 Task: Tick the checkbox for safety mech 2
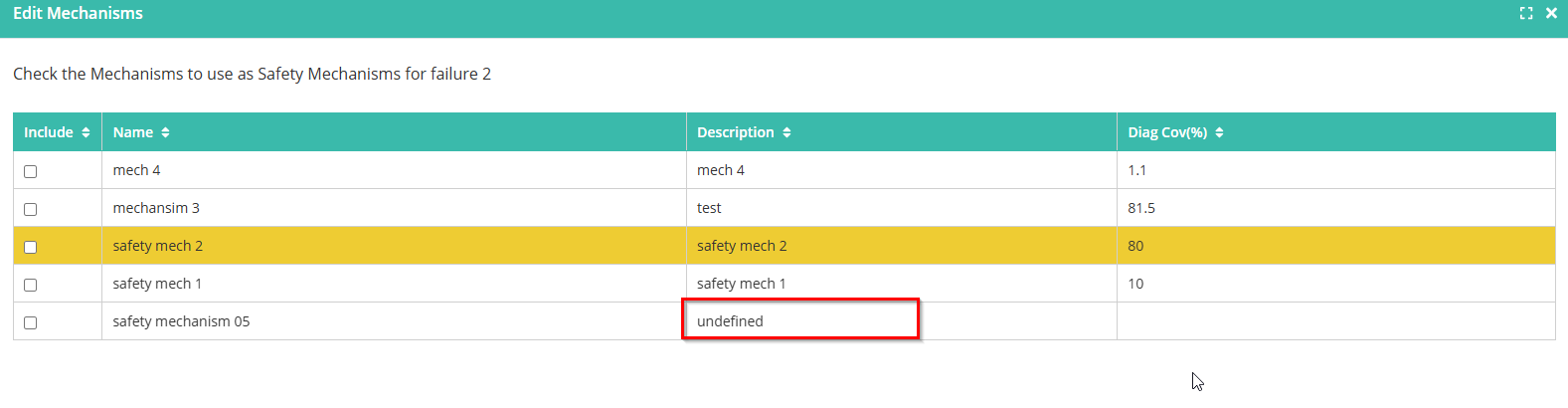(31, 247)
